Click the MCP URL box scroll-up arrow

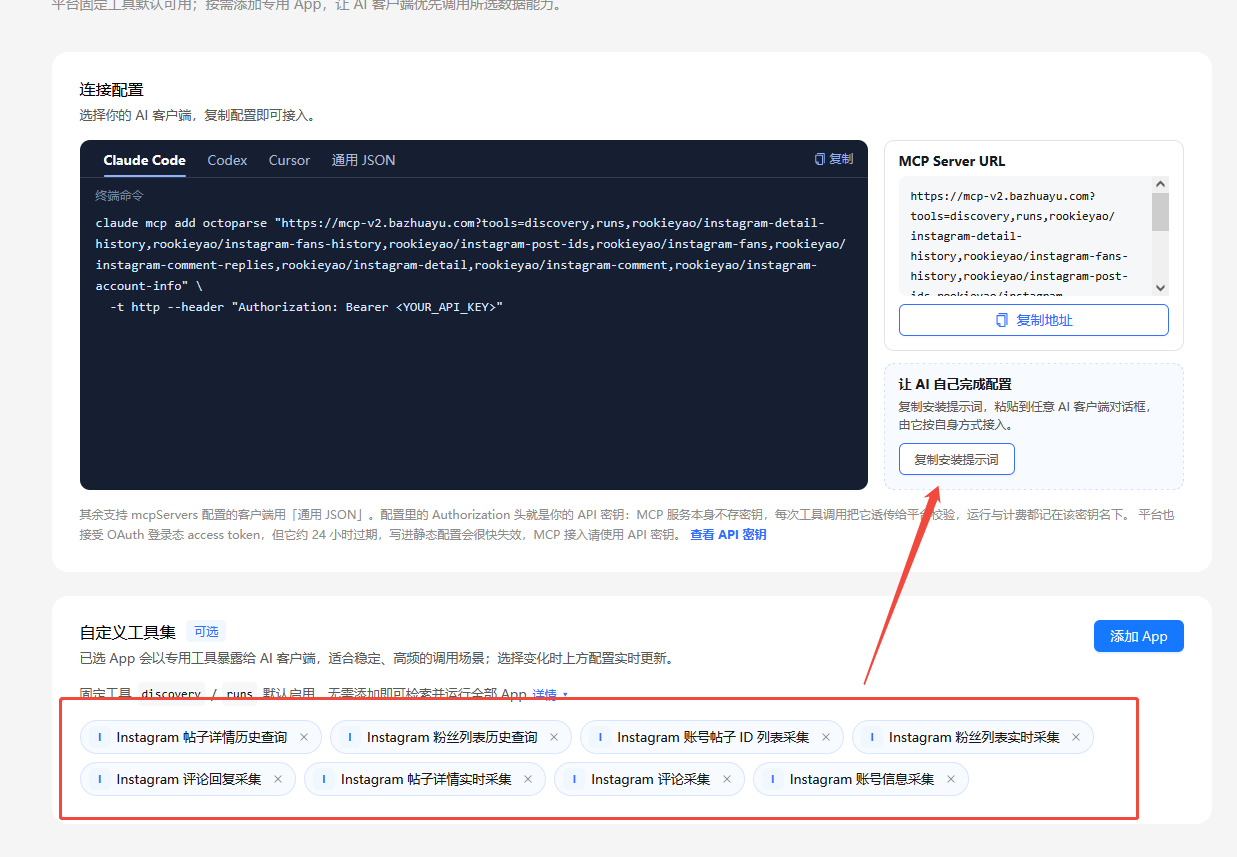pyautogui.click(x=1160, y=184)
